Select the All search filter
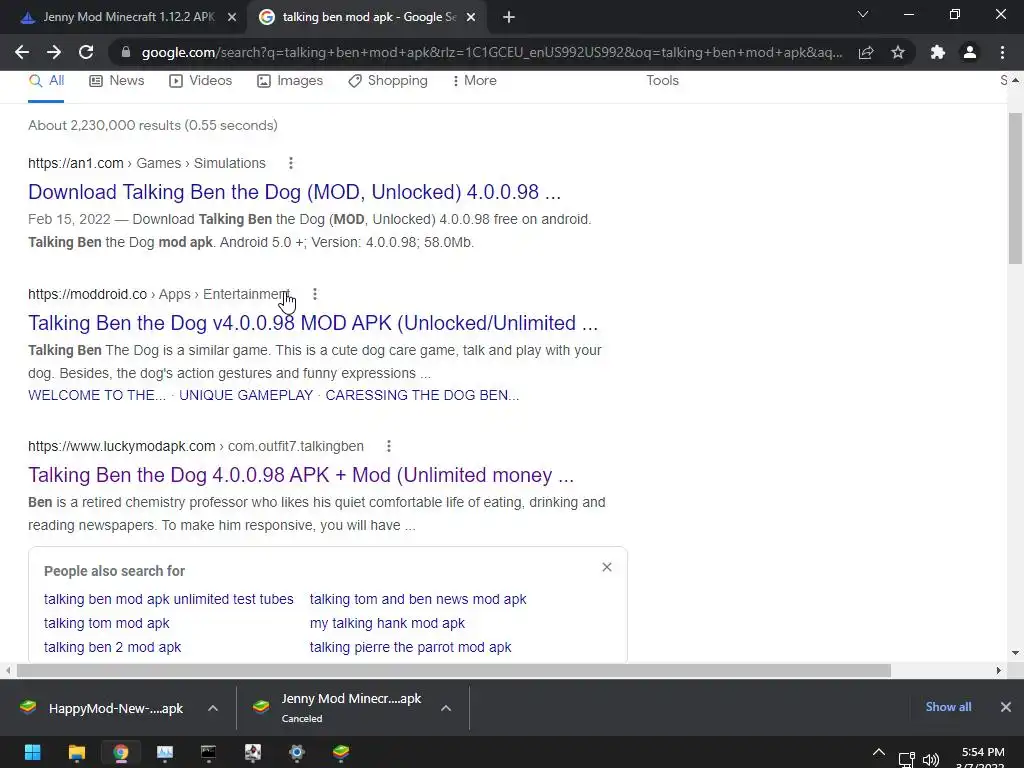The height and width of the screenshot is (768, 1024). point(46,81)
